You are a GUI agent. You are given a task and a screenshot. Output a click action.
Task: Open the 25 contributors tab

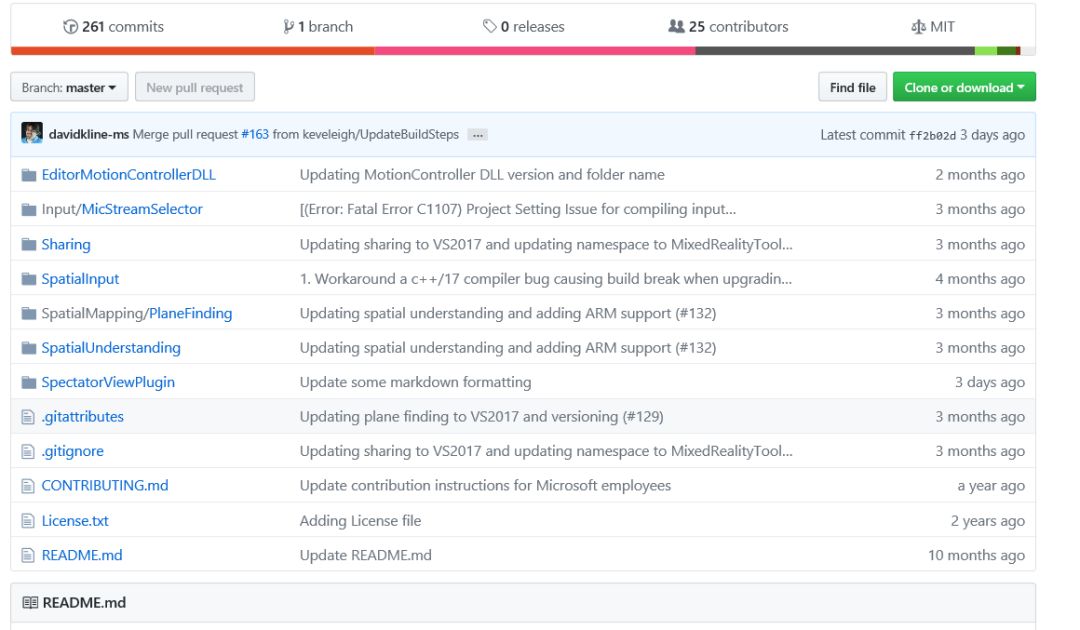pos(738,27)
